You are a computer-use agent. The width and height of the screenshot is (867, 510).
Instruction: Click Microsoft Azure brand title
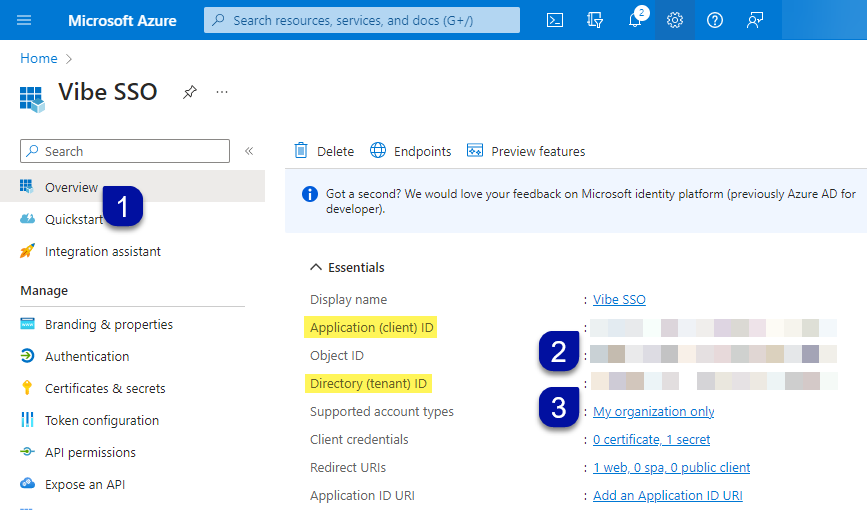click(122, 20)
